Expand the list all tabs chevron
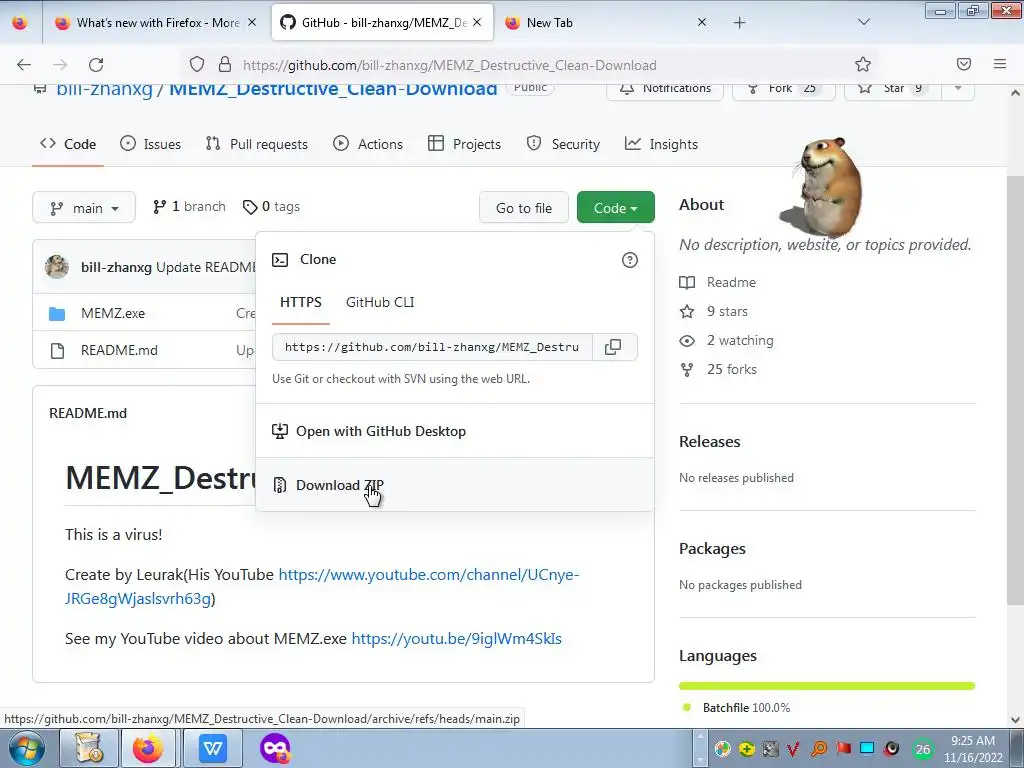1024x768 pixels. click(863, 22)
